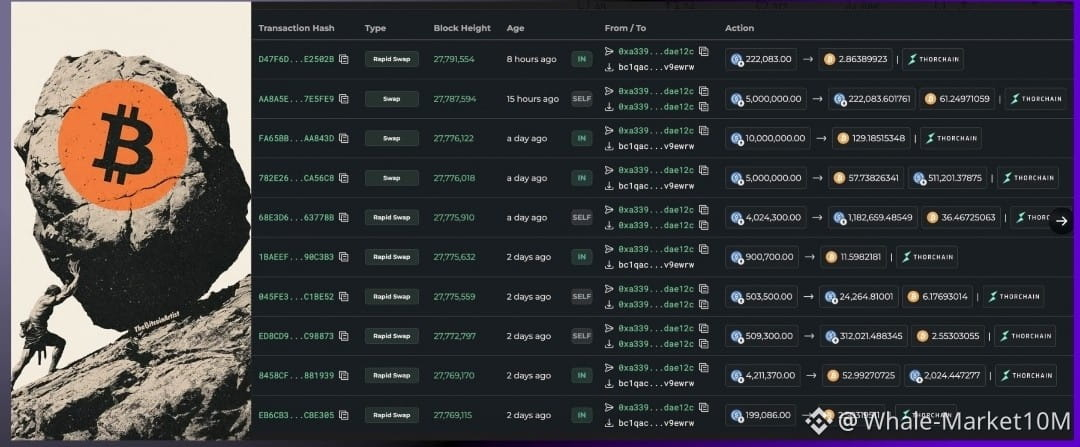
Task: Click the Type column header
Action: click(x=375, y=28)
